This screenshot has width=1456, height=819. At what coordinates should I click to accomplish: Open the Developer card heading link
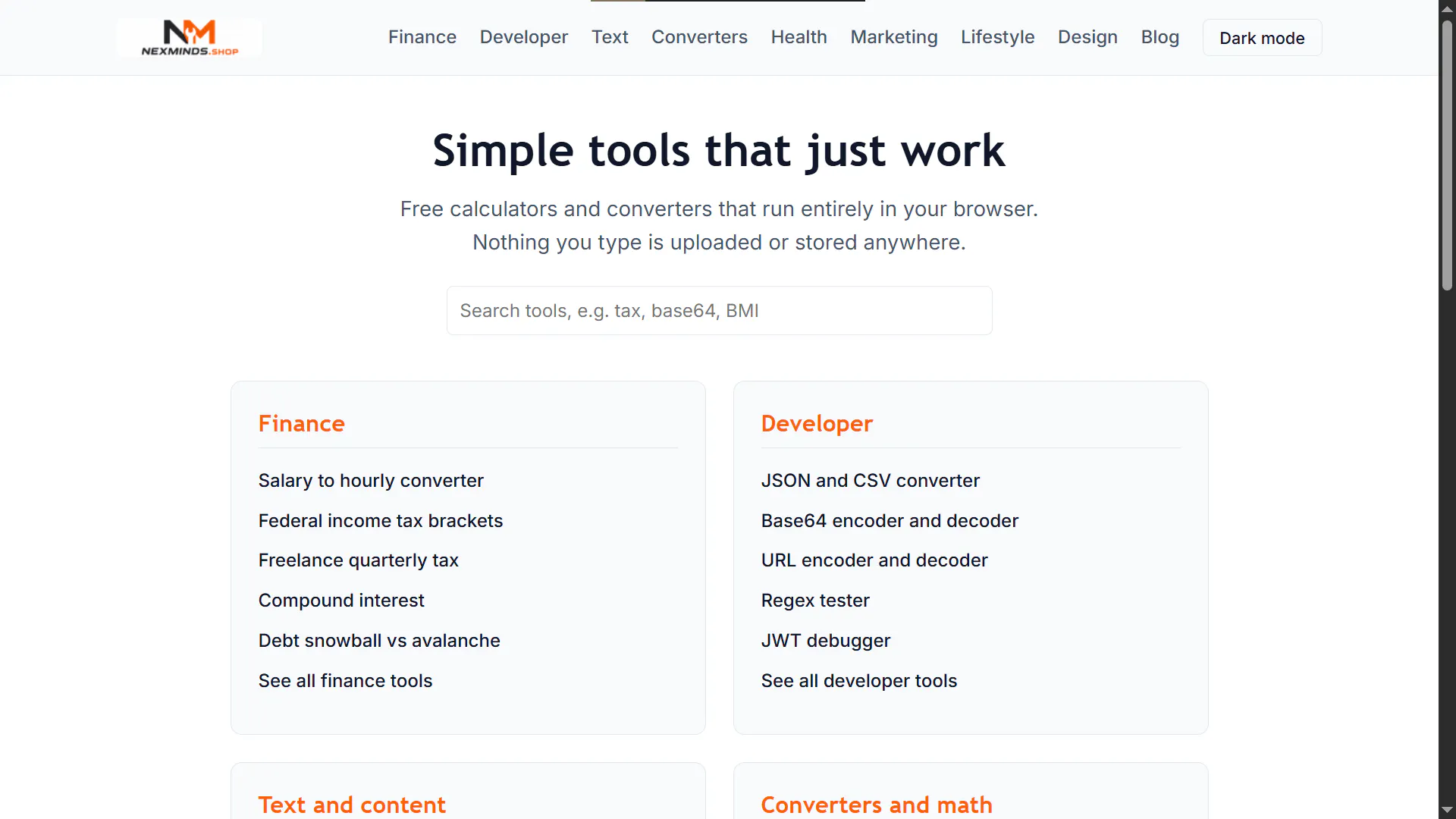click(817, 423)
